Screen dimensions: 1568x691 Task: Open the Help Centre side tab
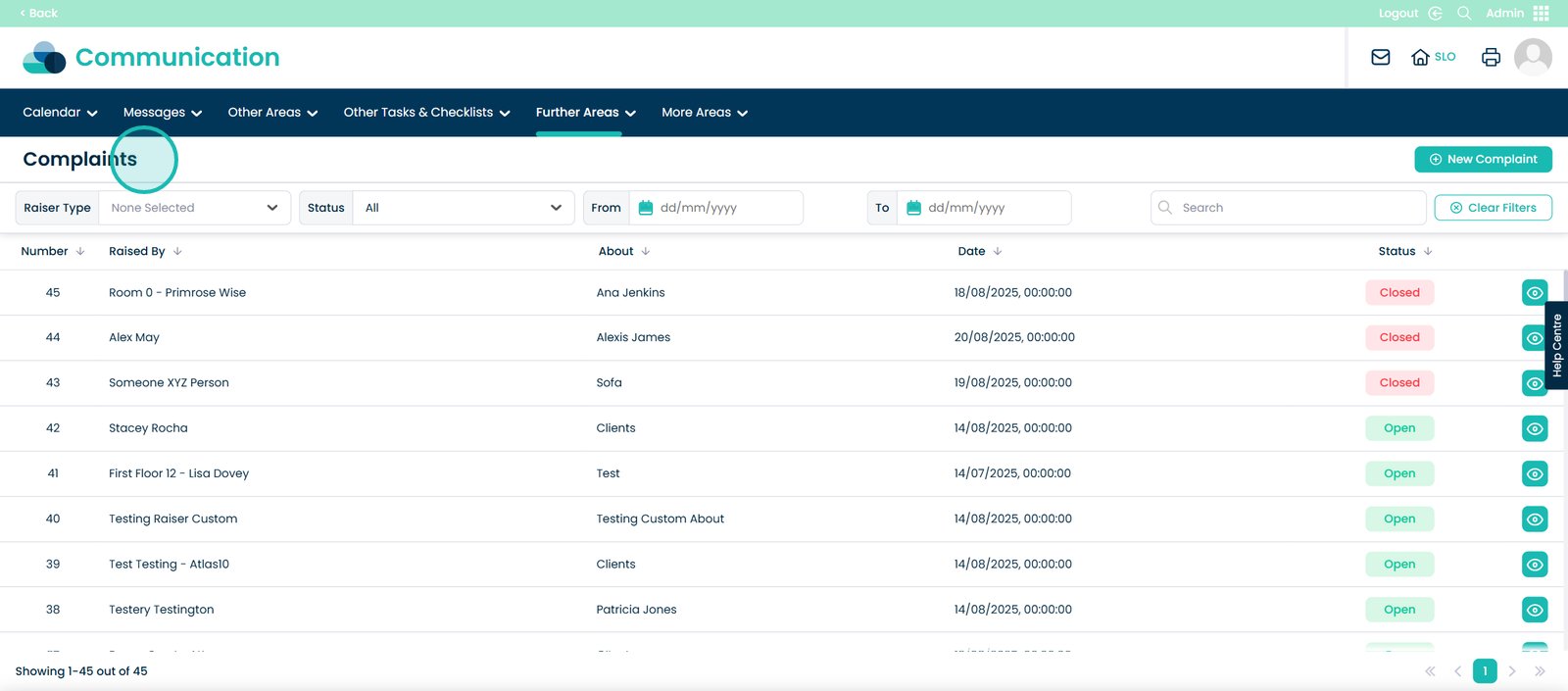click(1556, 345)
